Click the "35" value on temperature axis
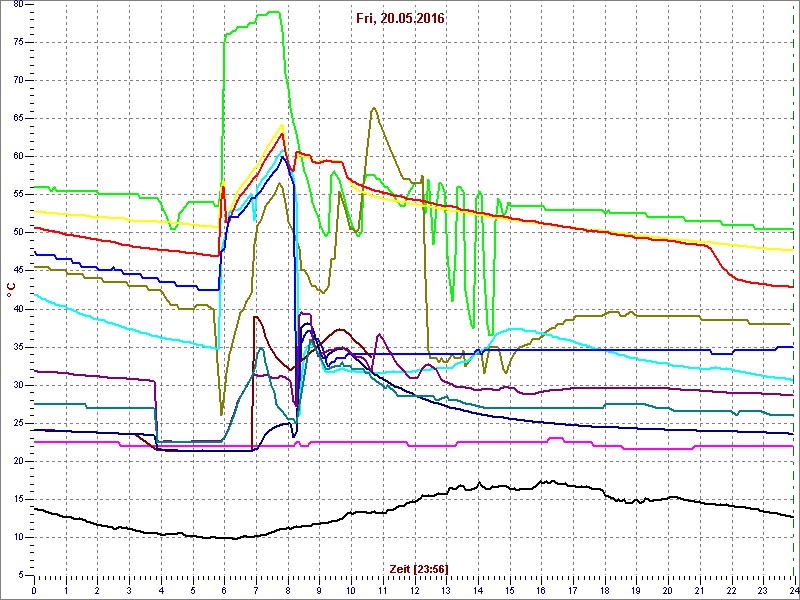This screenshot has height=600, width=800. (17, 347)
